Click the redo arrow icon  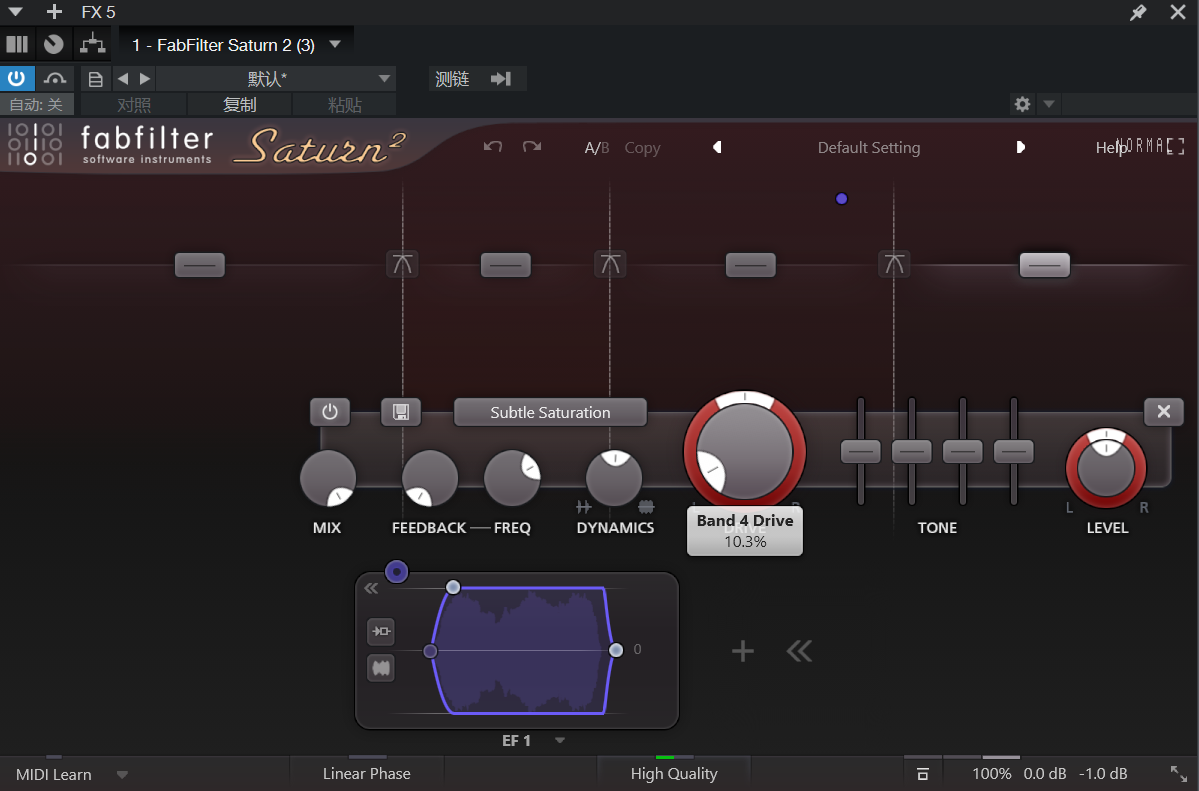tap(532, 147)
